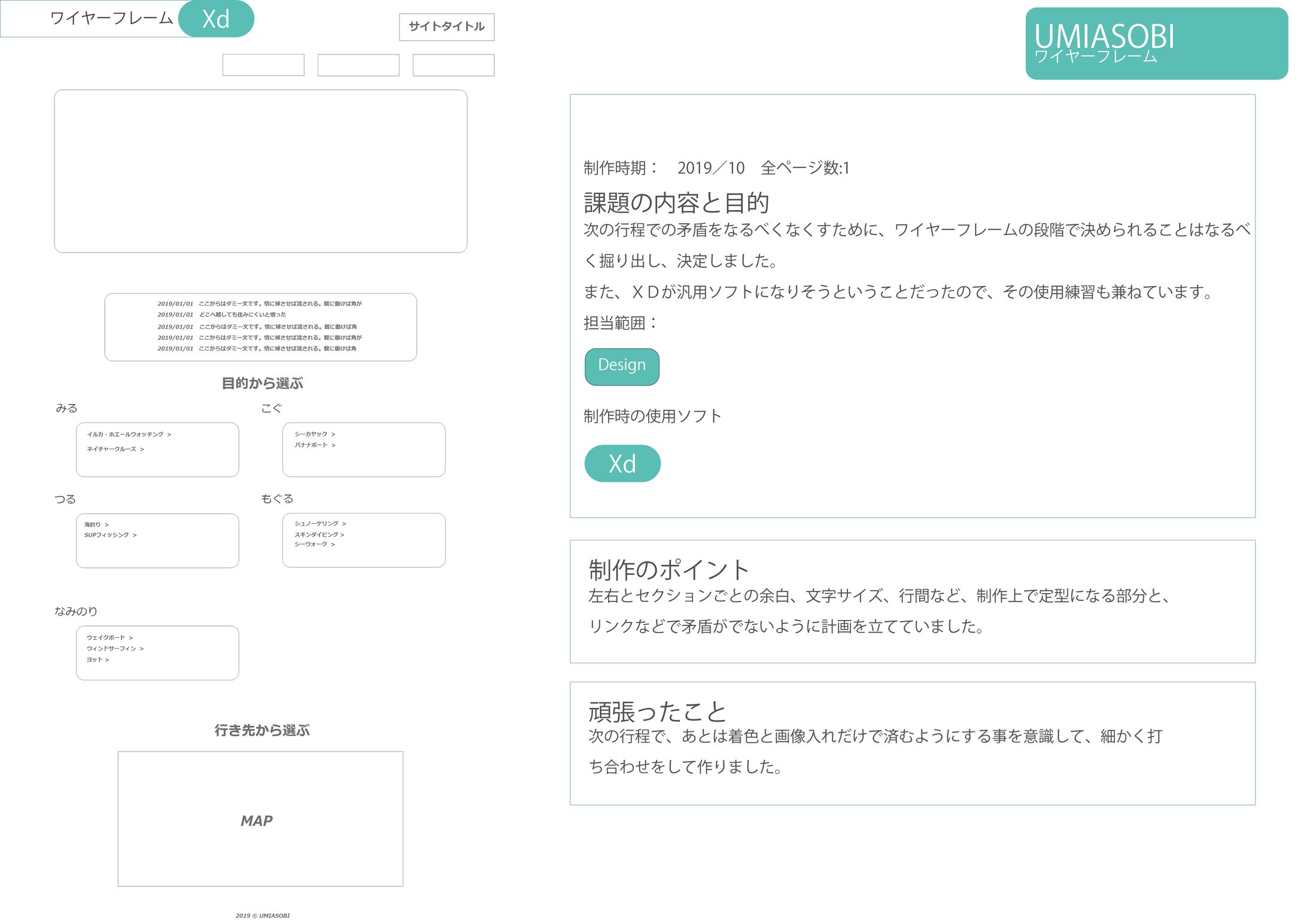Select the first empty navigation menu box
The width and height of the screenshot is (1307, 924).
pos(263,65)
